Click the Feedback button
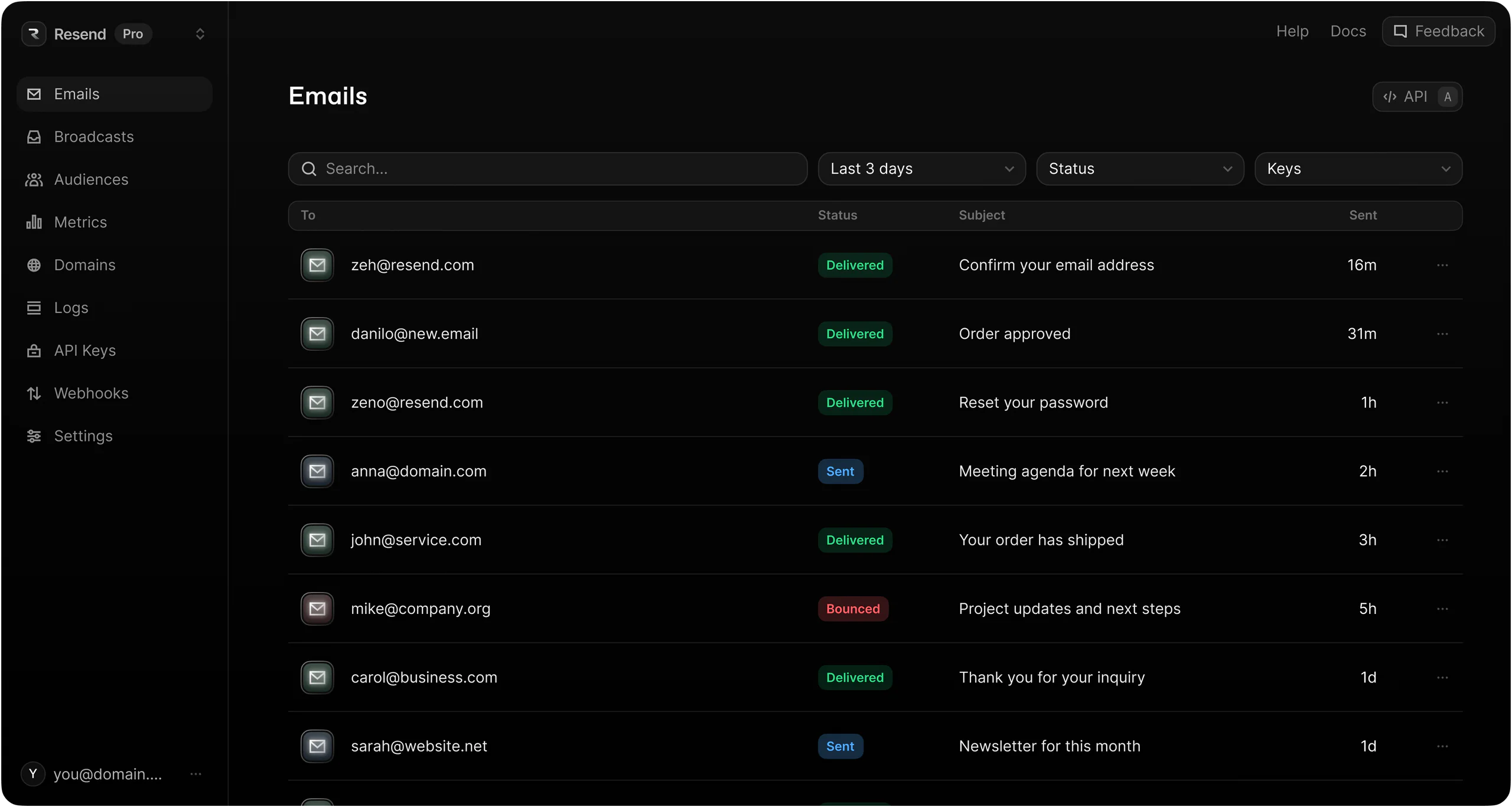1512x807 pixels. click(x=1438, y=31)
